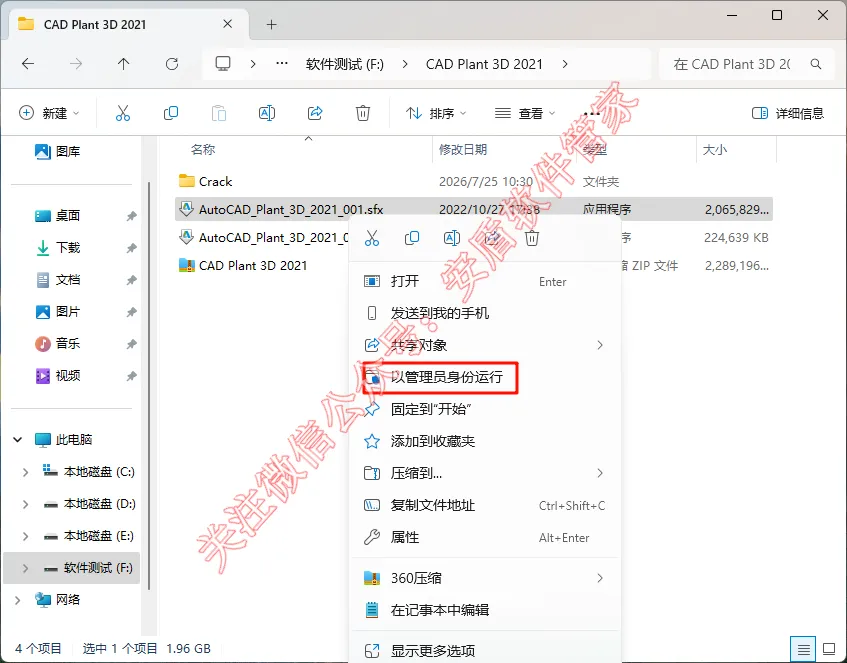
Task: Open 文档 in the sidebar
Action: click(58, 279)
